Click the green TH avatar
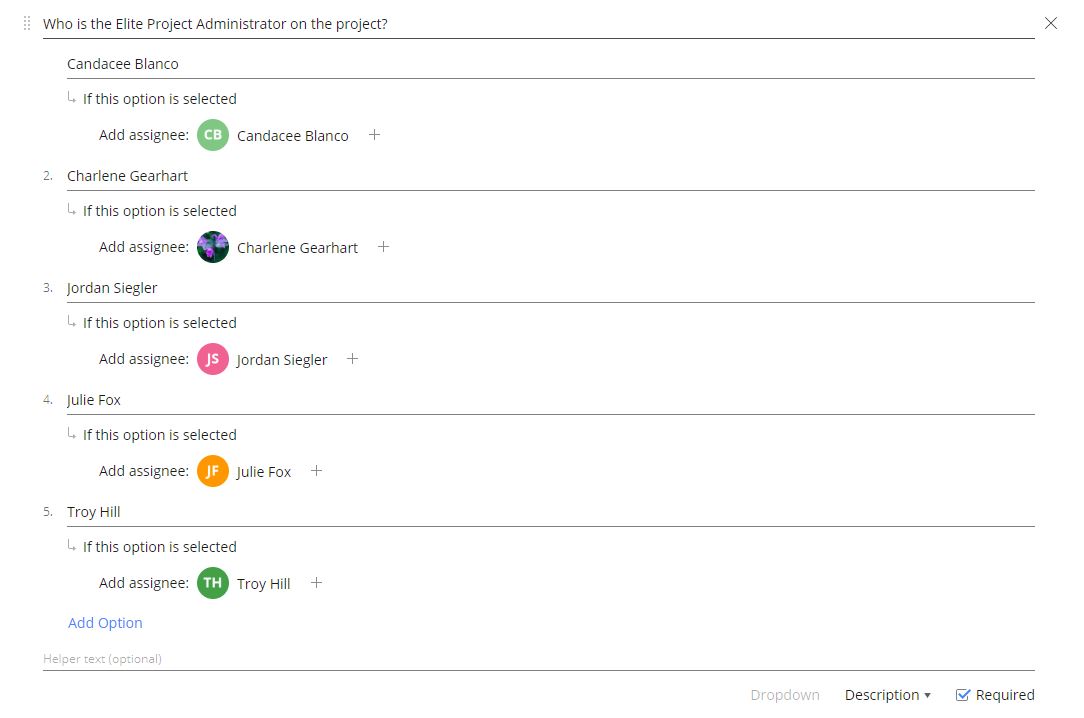1084x718 pixels. (x=213, y=583)
